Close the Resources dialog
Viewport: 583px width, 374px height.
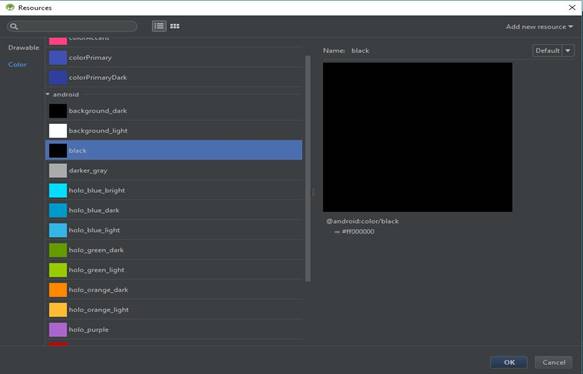click(572, 7)
